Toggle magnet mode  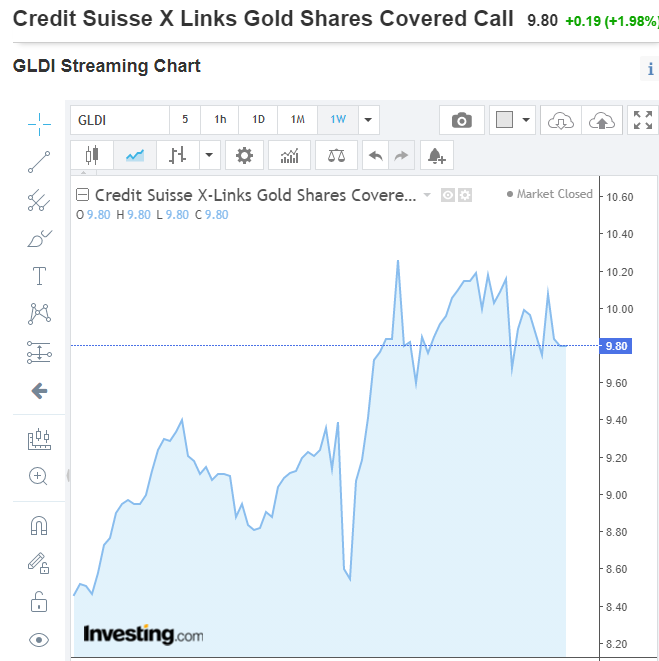click(39, 526)
